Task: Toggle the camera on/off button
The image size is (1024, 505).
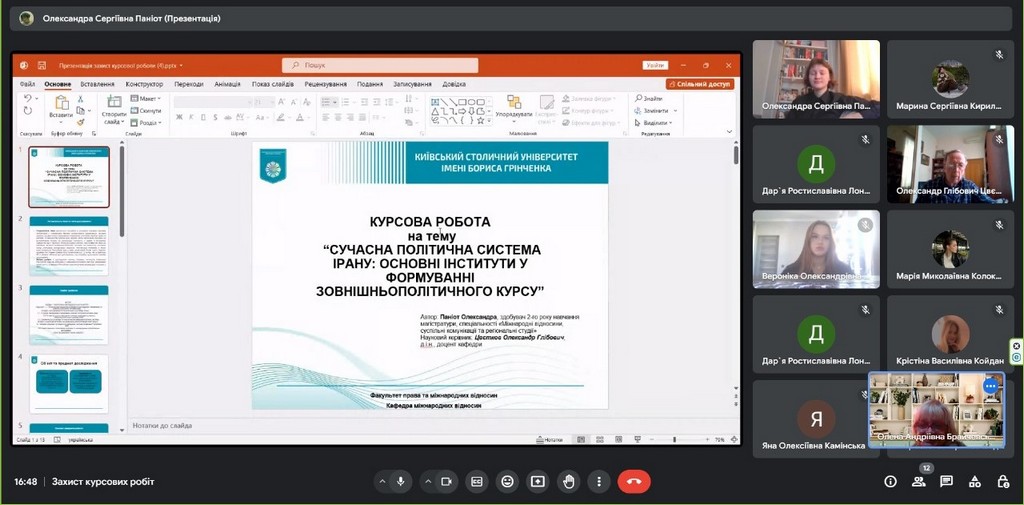Action: (x=447, y=481)
